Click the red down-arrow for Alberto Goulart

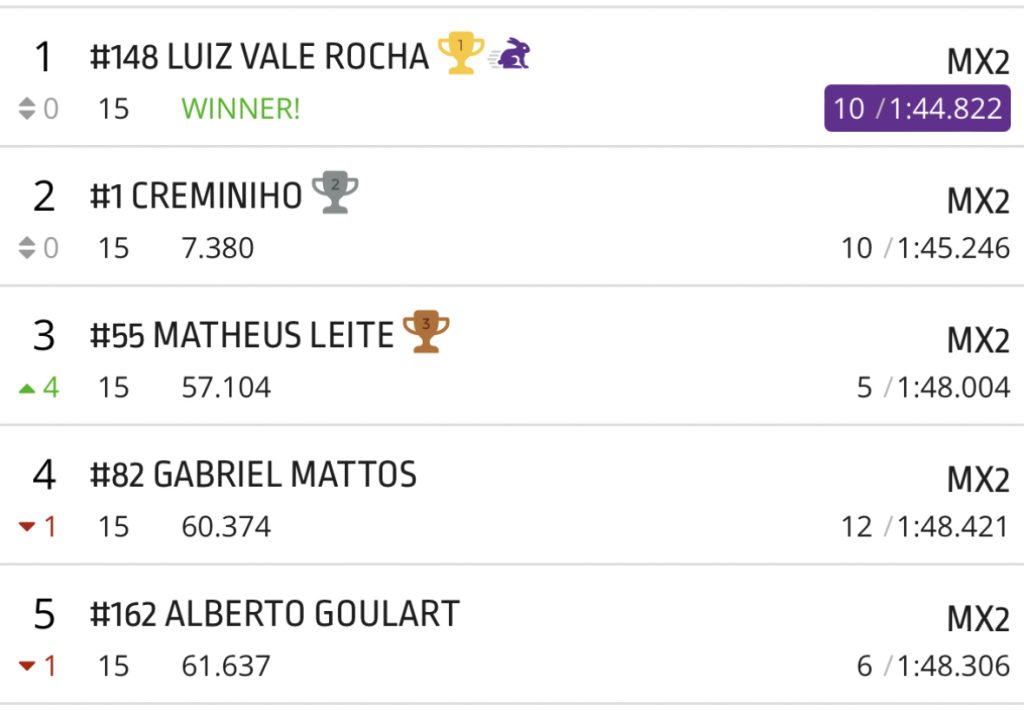[27, 666]
